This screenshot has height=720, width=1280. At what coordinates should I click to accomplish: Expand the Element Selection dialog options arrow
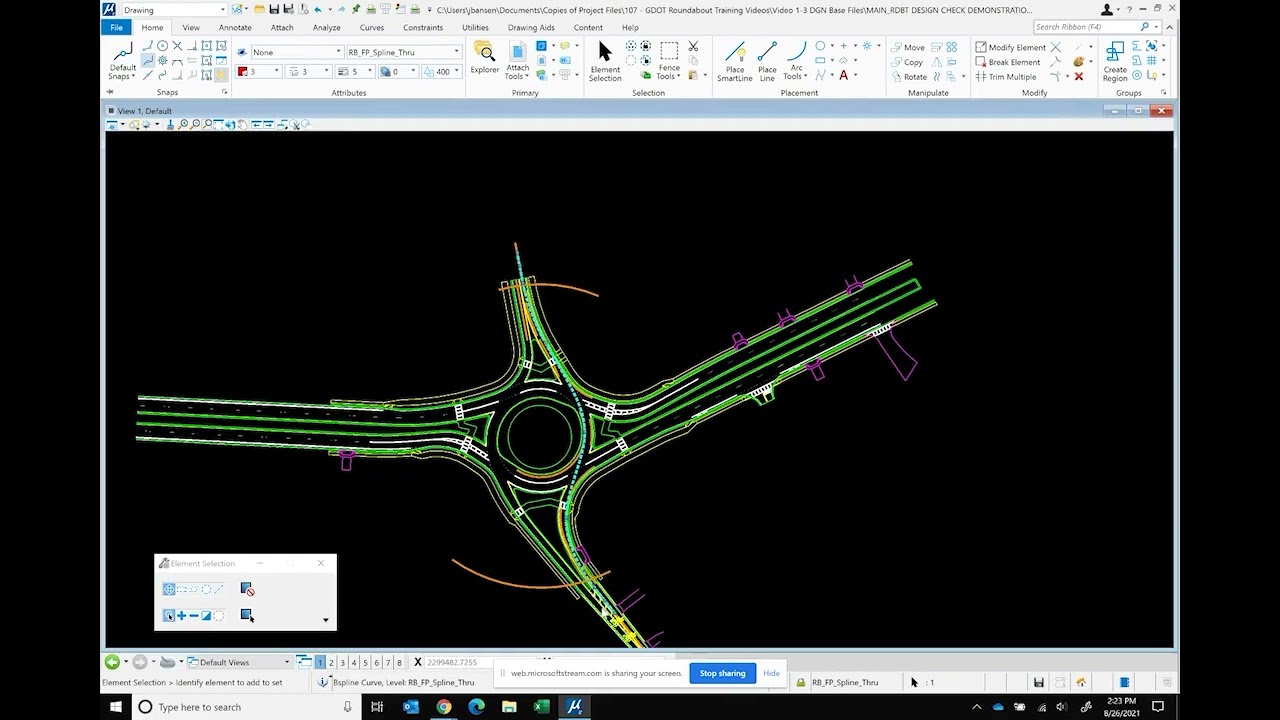(x=325, y=620)
